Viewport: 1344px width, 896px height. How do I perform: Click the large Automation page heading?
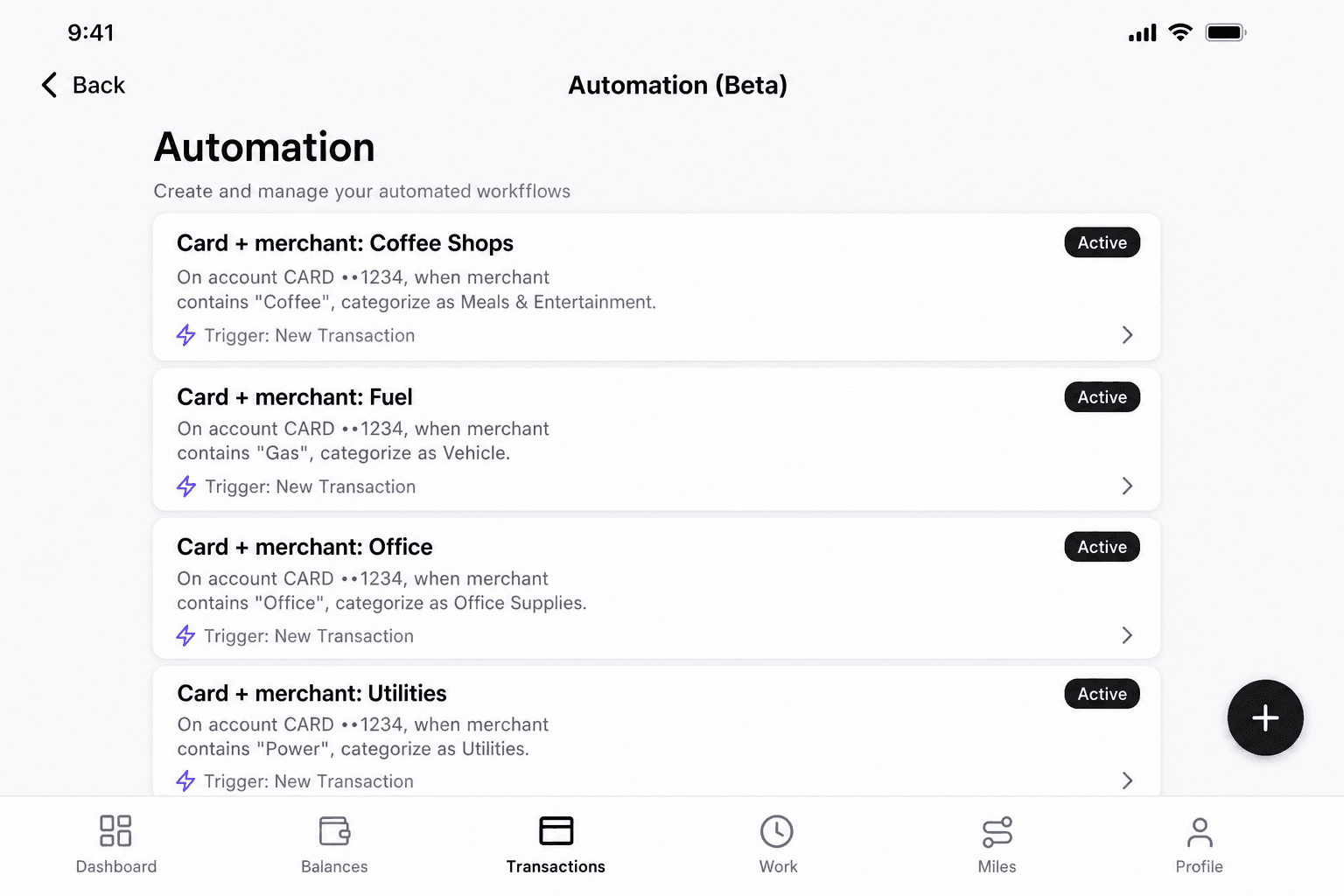coord(264,147)
